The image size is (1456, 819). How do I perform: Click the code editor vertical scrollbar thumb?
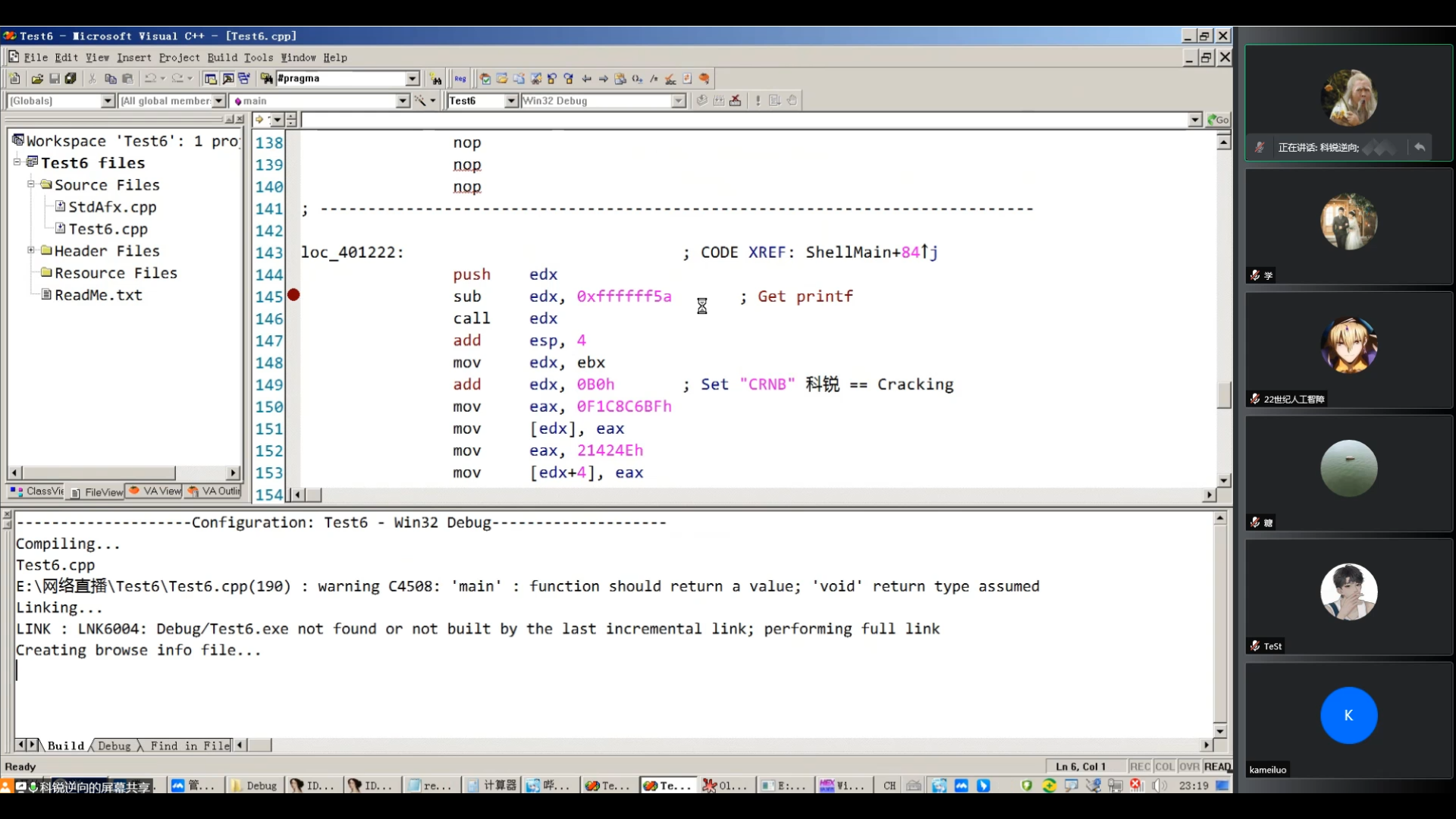click(x=1223, y=395)
